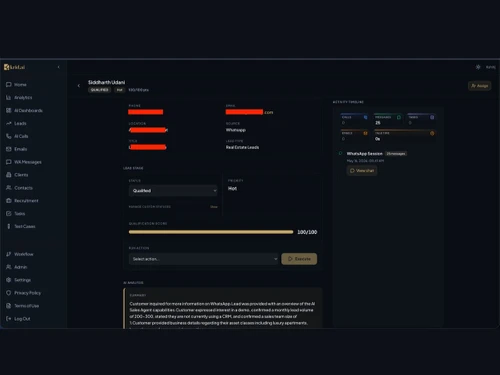Click the QUALIFIED badge under the lead name
This screenshot has width=500, height=375.
tap(99, 90)
